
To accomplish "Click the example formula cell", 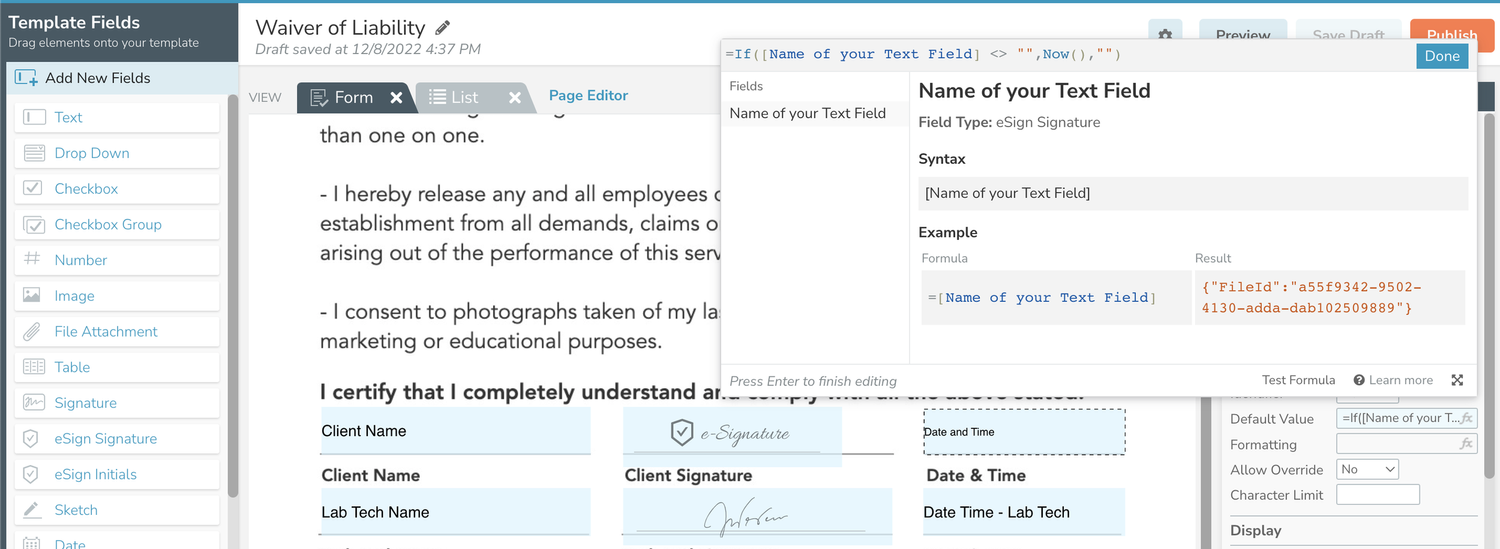I will point(1056,297).
